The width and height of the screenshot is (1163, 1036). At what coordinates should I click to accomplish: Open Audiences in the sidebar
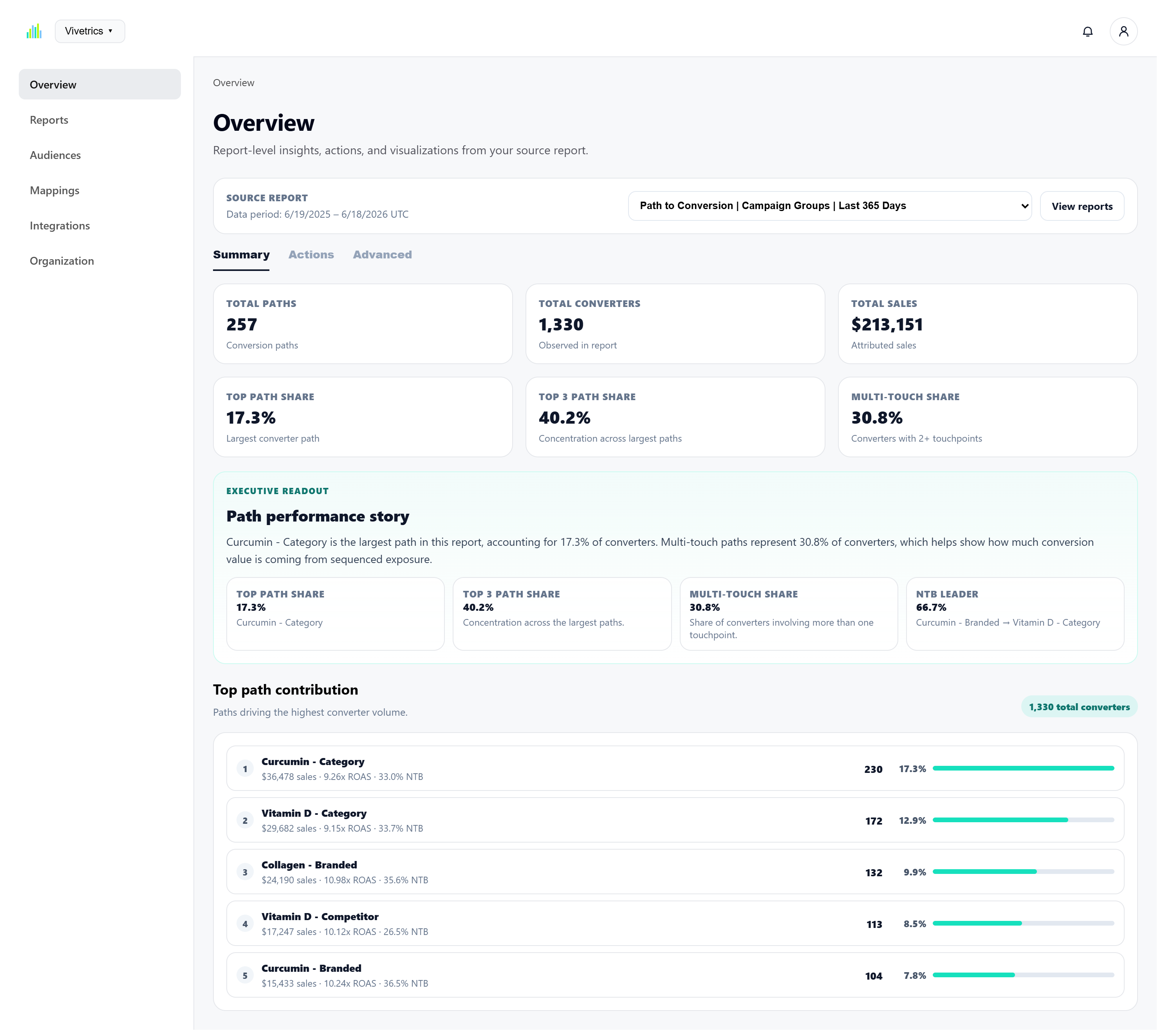[x=56, y=156]
